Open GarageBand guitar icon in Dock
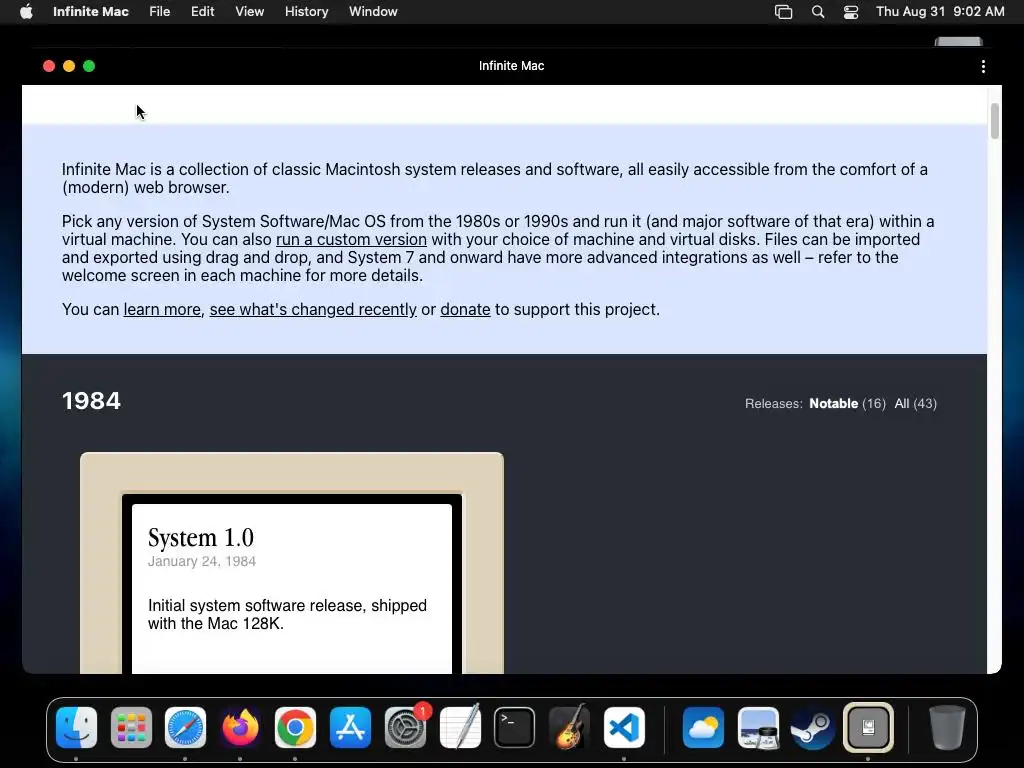The image size is (1024, 768). click(569, 727)
